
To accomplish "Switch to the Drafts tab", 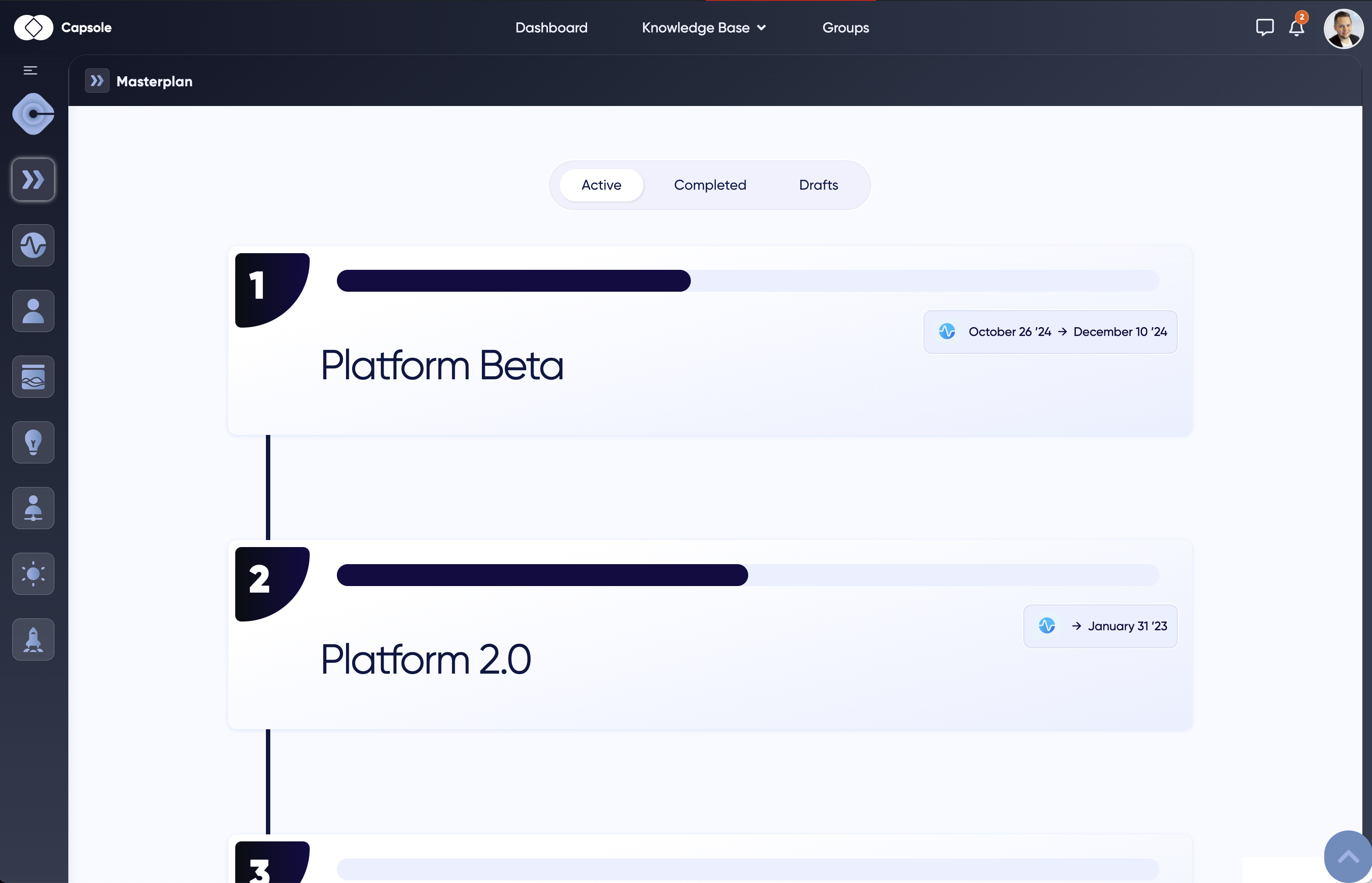I will pos(818,185).
